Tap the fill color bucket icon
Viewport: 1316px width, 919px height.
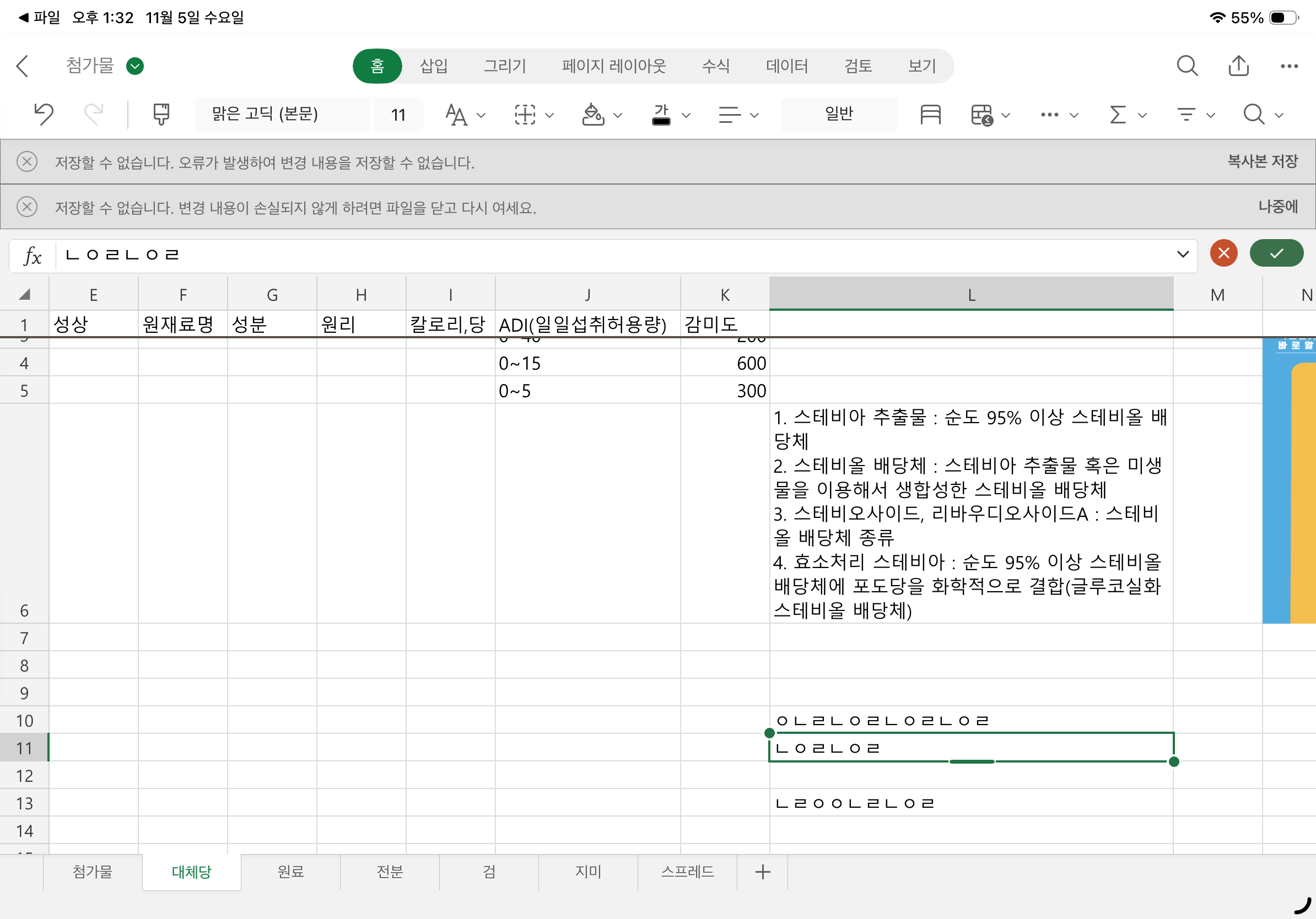[x=592, y=115]
